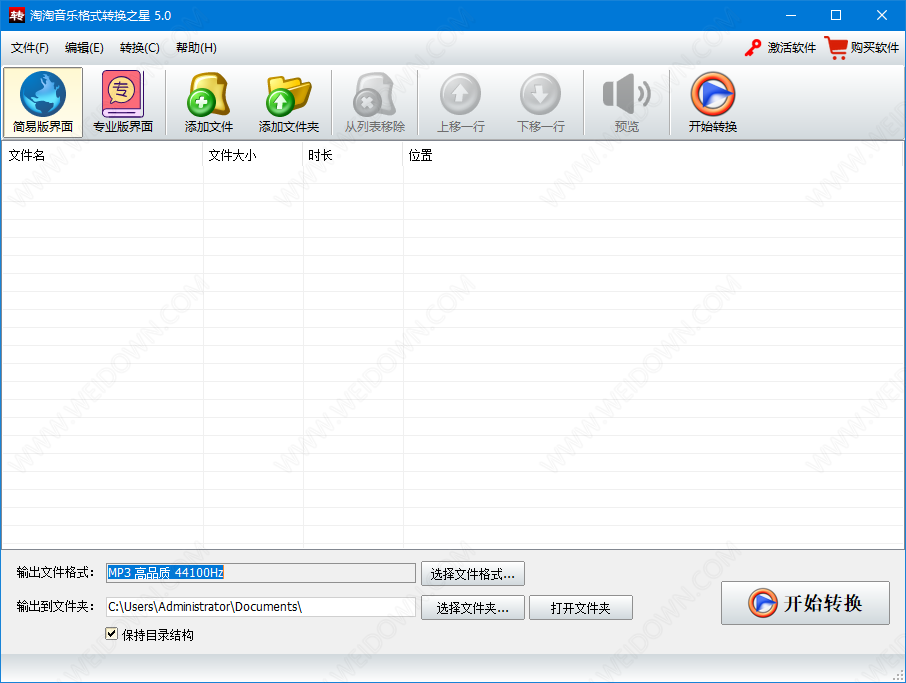906x683 pixels.
Task: Minimize the application window
Action: coord(790,15)
